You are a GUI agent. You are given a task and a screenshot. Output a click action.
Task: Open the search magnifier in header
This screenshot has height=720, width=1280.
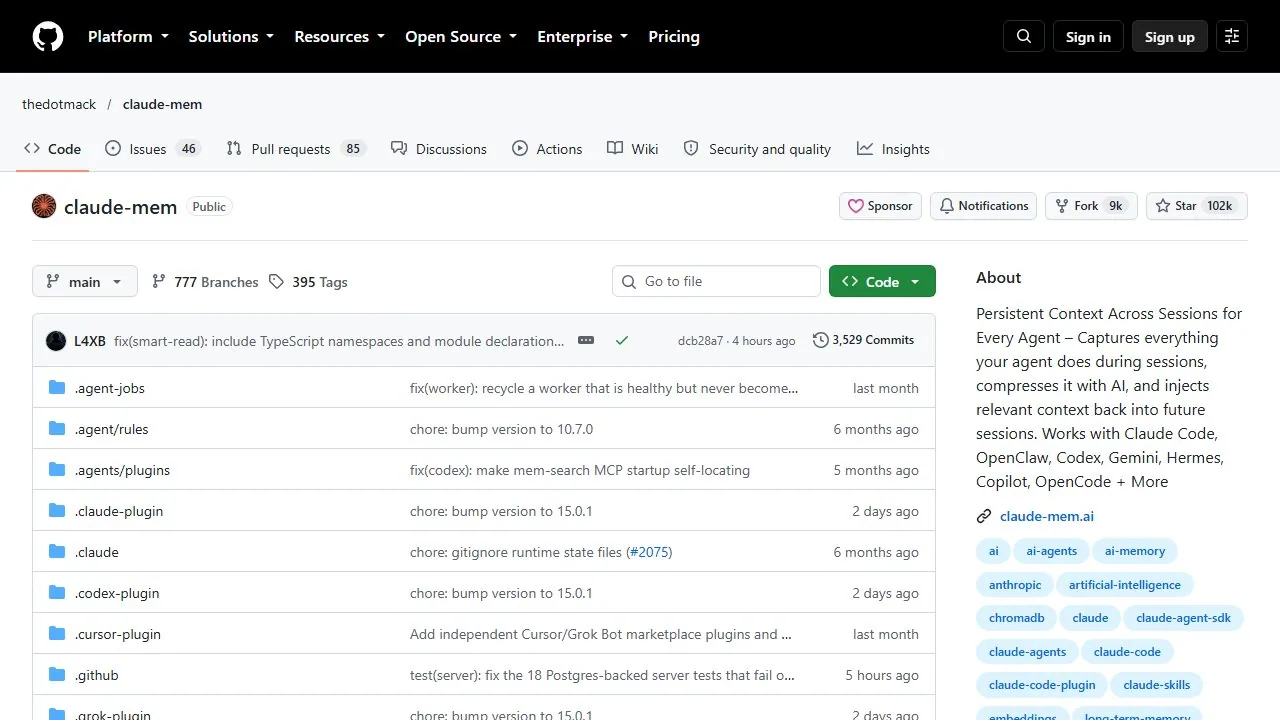click(1024, 36)
